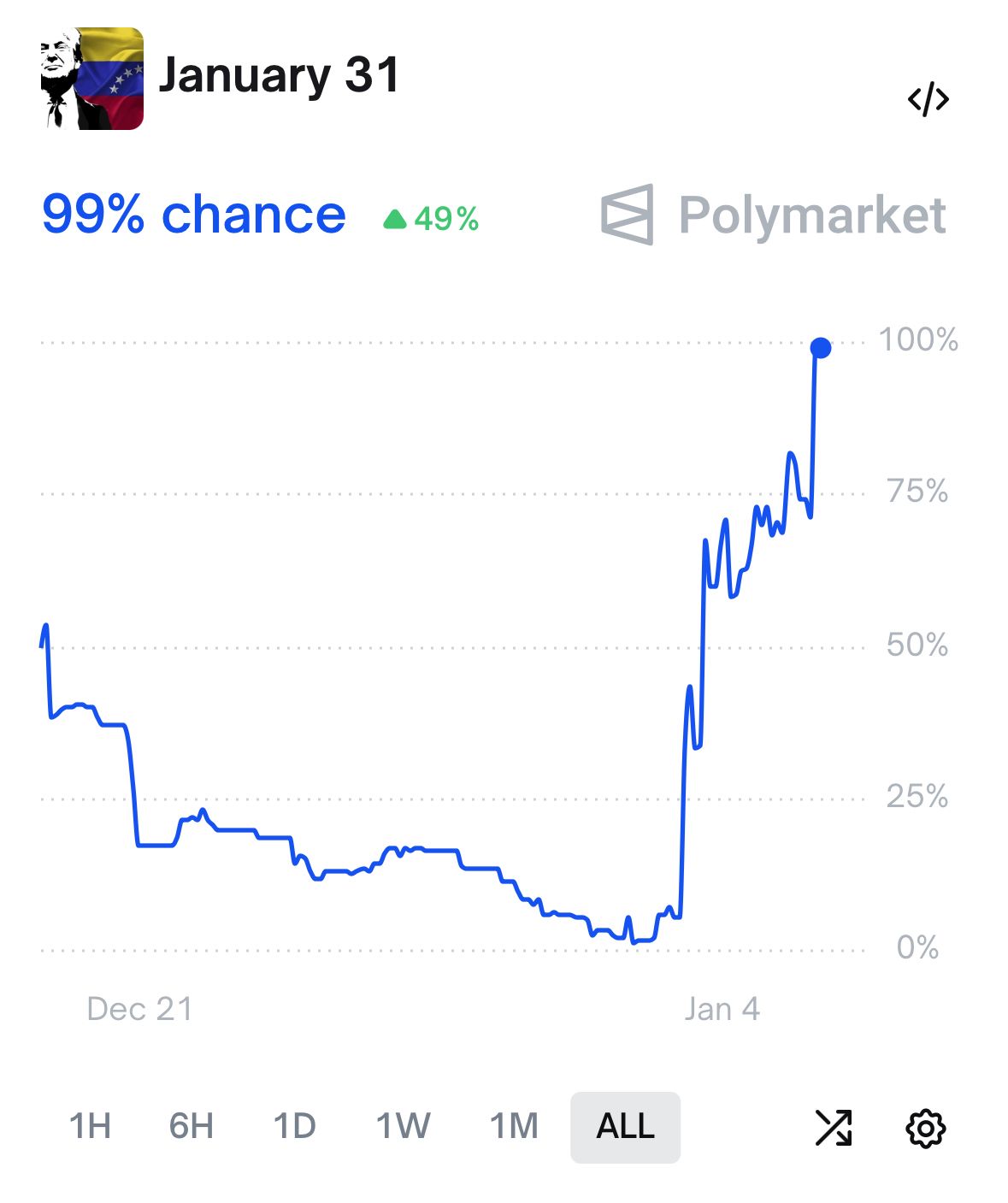Click the Jan 4 axis label
Screen dimensions: 1008x1203
(x=722, y=1009)
